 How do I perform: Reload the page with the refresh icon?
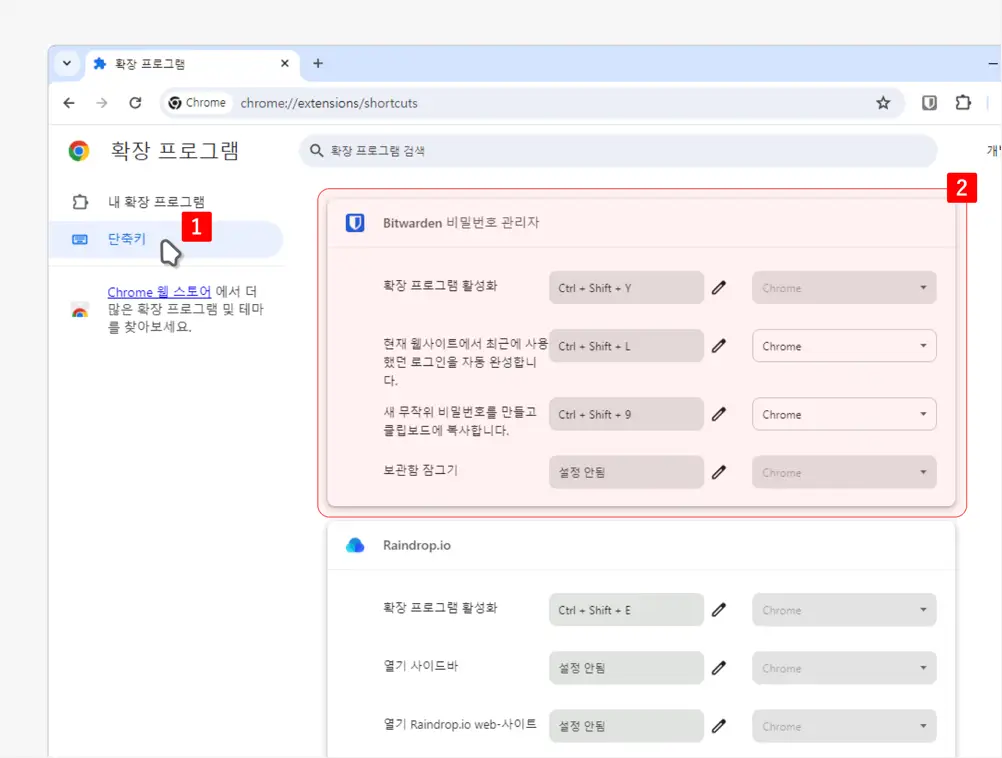pos(135,103)
